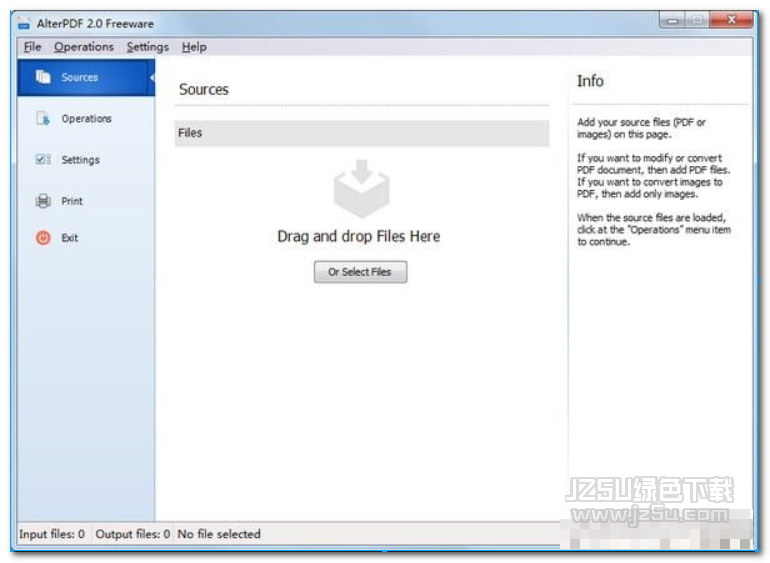
Task: Select the Sources label in the sidebar
Action: pos(80,77)
